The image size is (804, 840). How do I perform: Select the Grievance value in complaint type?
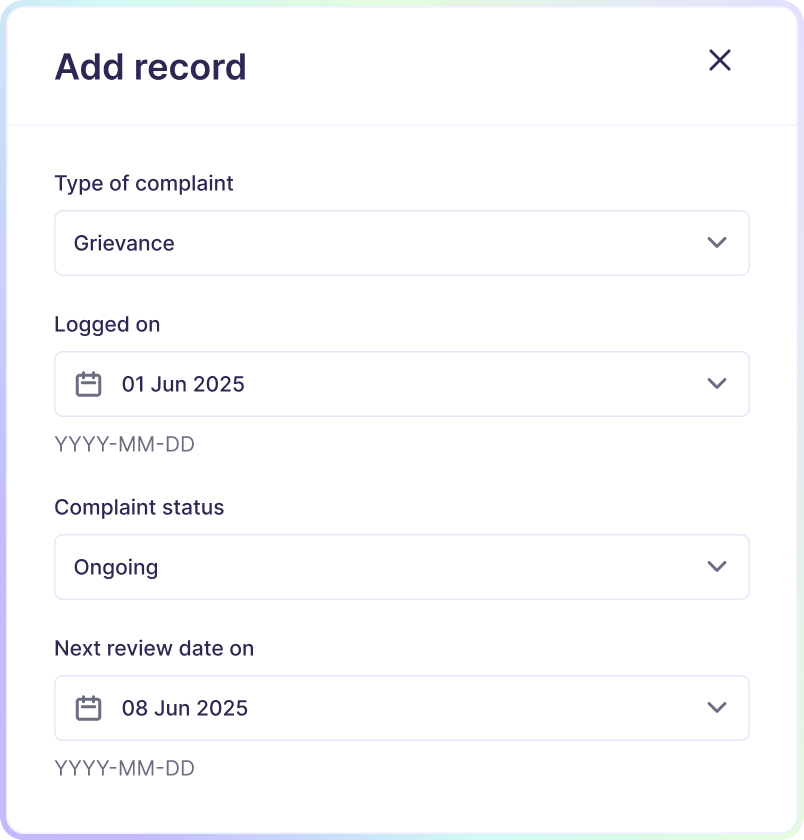124,243
